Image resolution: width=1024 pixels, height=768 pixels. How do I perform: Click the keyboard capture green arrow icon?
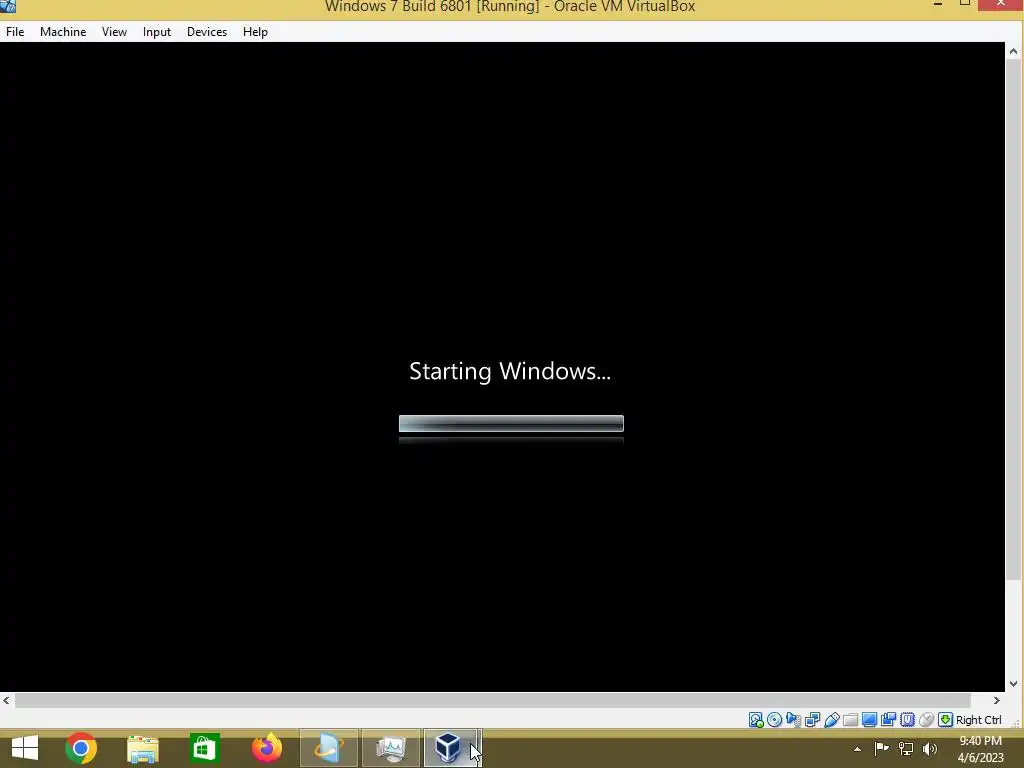pos(945,720)
